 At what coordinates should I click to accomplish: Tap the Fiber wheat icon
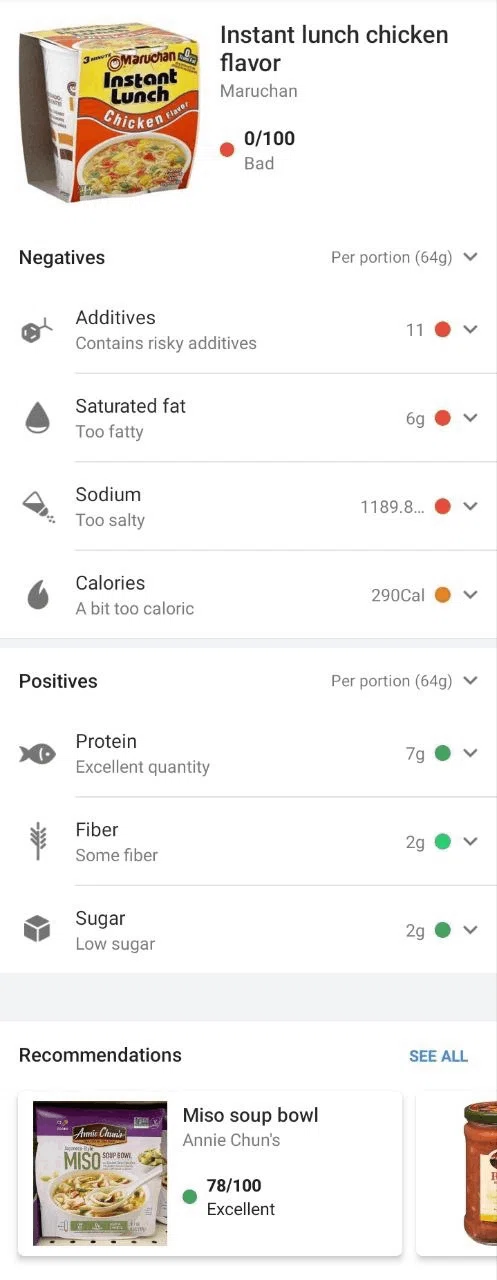click(x=37, y=842)
